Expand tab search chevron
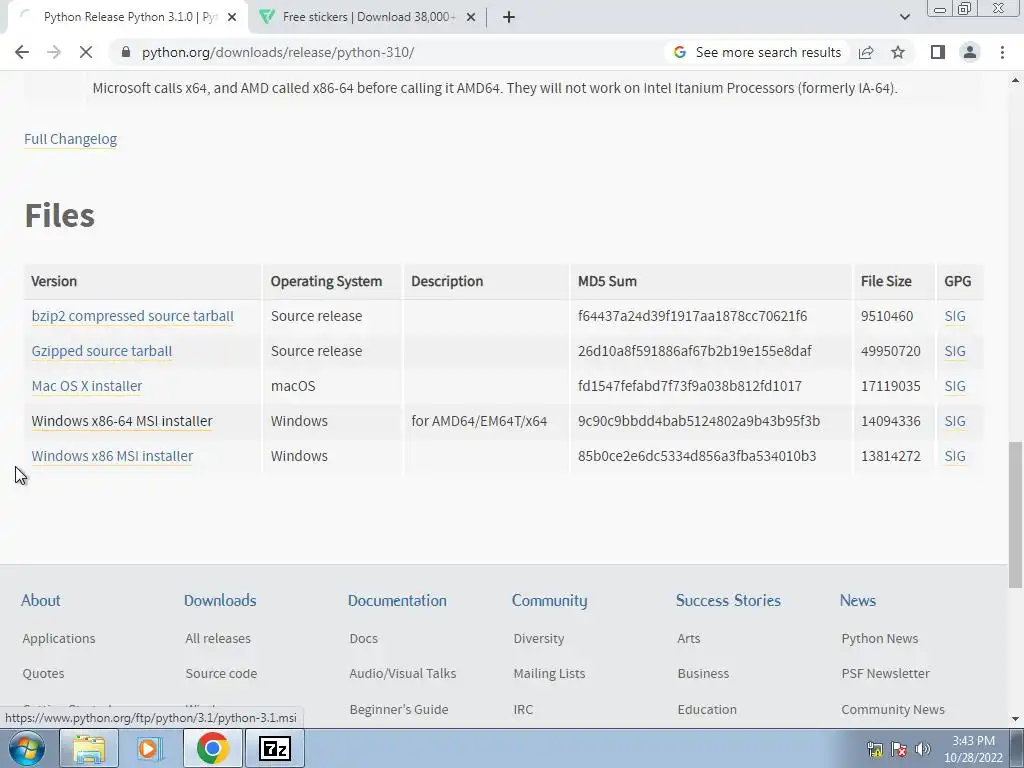The width and height of the screenshot is (1024, 768). point(904,17)
